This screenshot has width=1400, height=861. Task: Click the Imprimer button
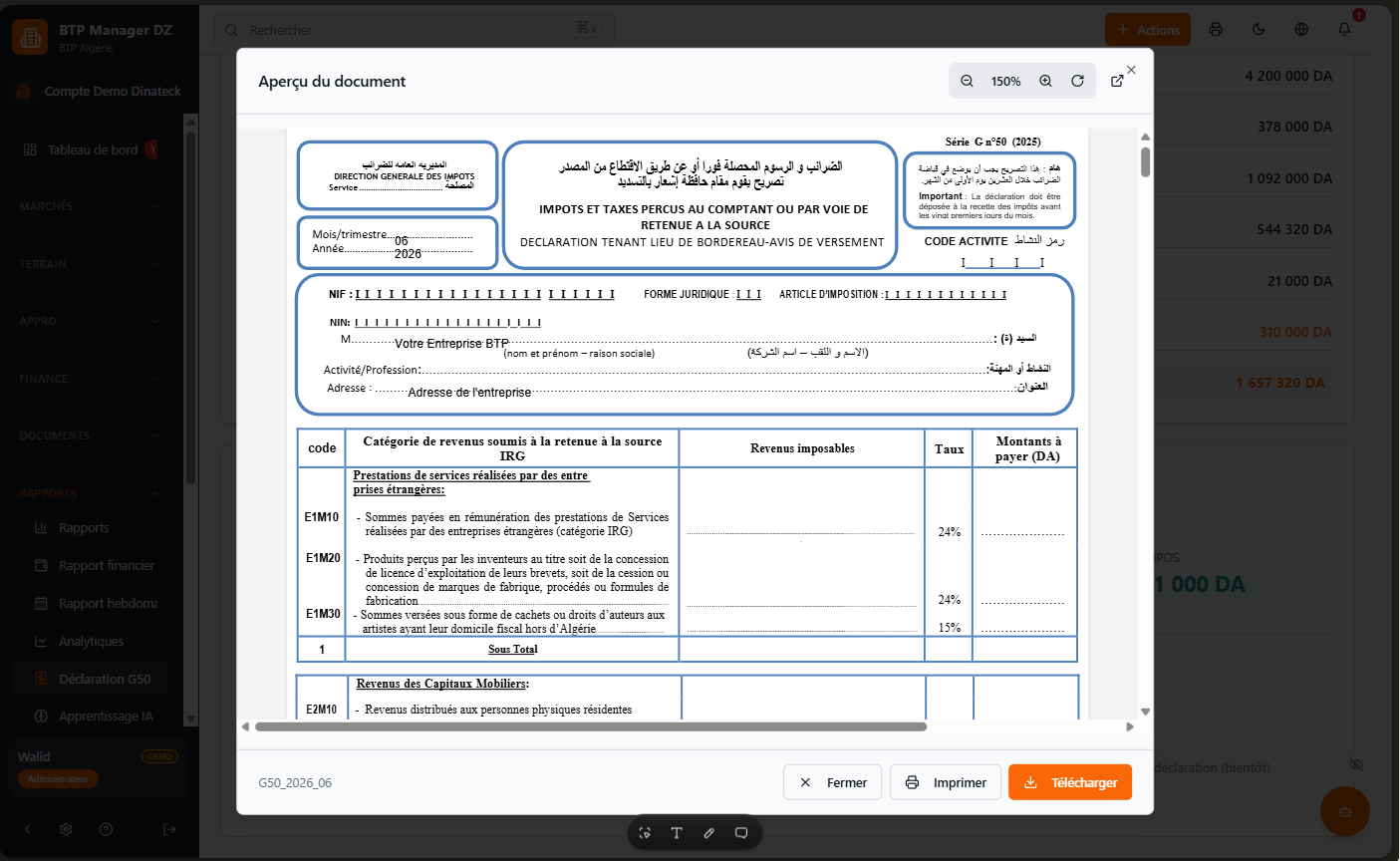[x=946, y=782]
